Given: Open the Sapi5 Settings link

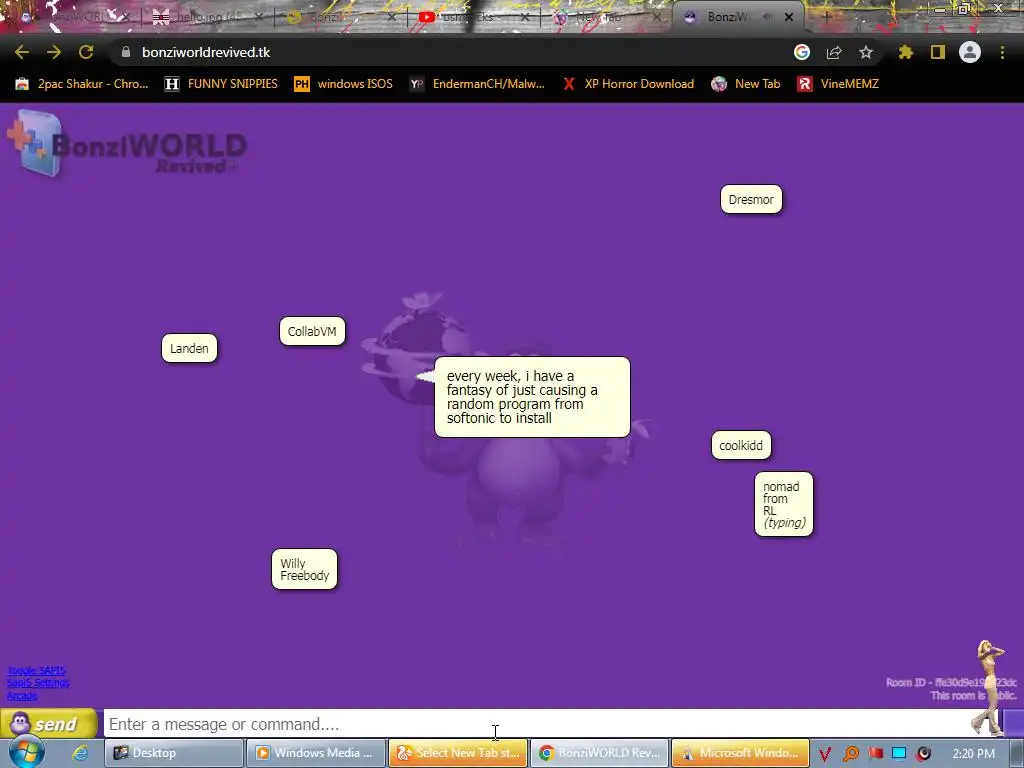Looking at the screenshot, I should click(x=38, y=683).
